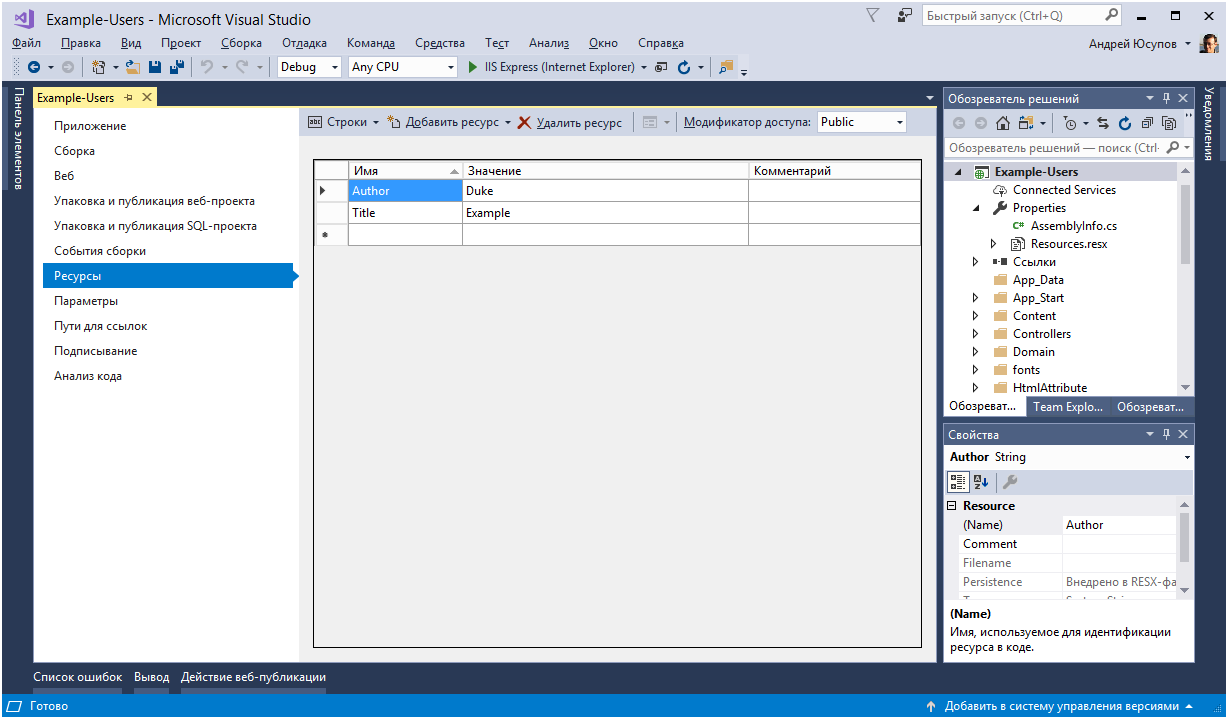1228x719 pixels.
Task: Open the Вывод output tab
Action: click(x=151, y=677)
